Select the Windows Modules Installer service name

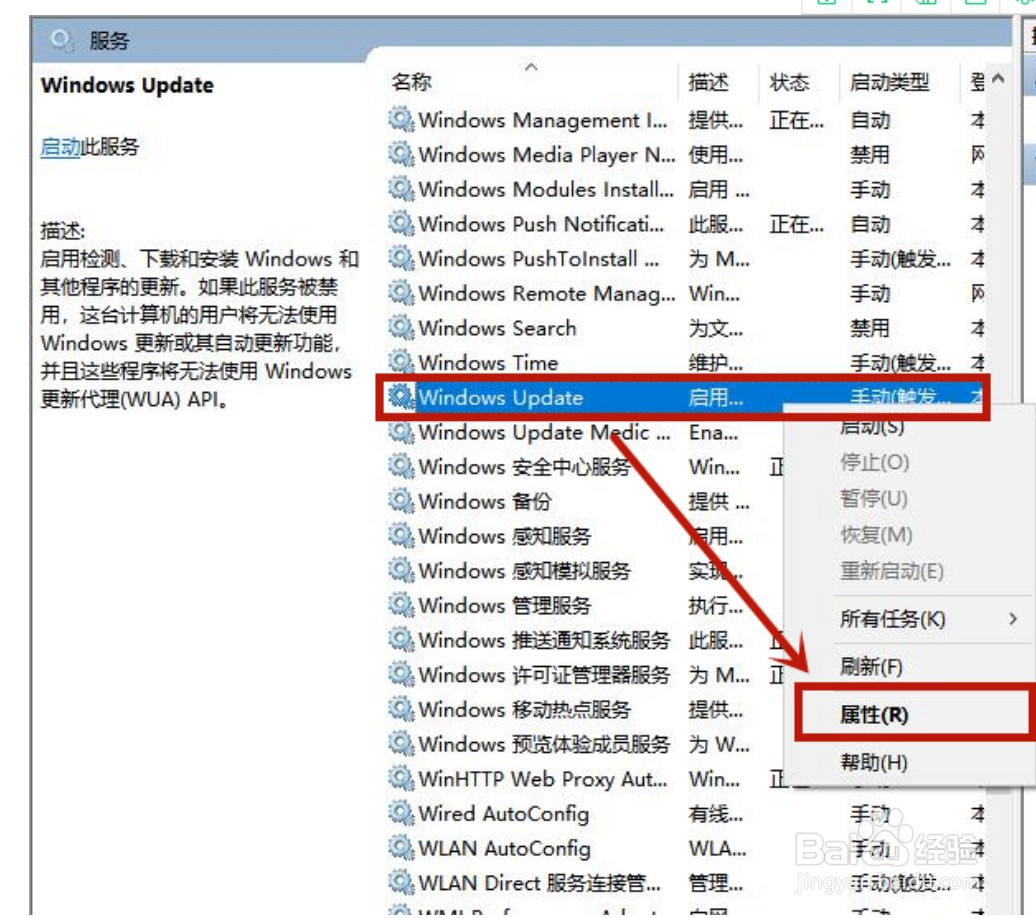(546, 190)
